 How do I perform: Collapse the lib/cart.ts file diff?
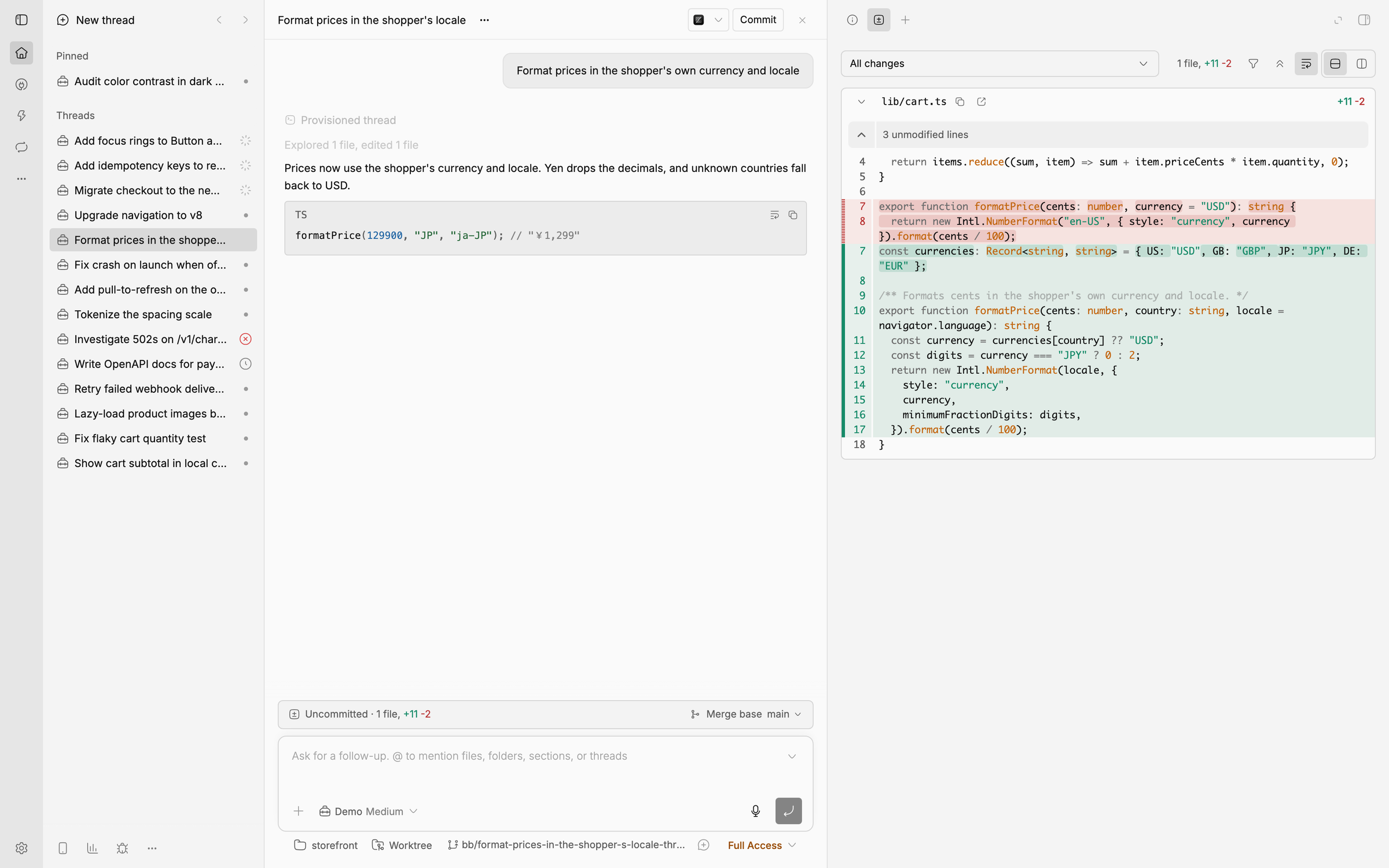click(861, 102)
